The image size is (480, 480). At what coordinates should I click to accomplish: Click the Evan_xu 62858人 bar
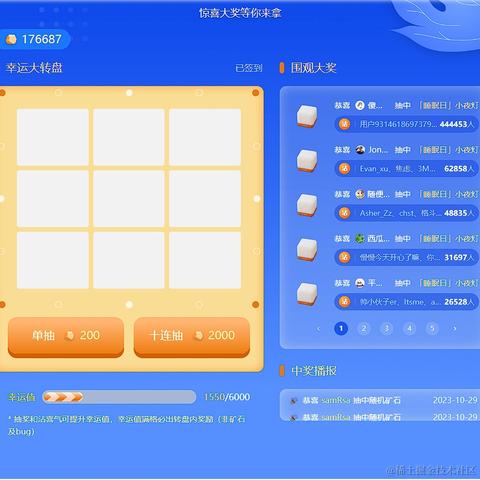point(406,168)
